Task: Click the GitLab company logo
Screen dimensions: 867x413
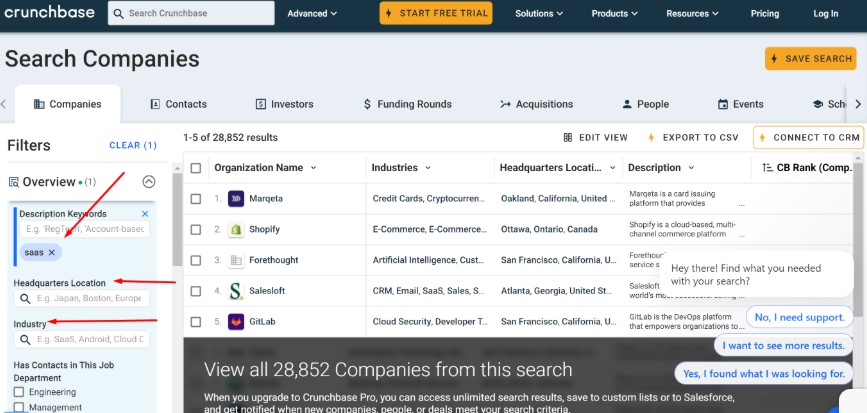Action: point(236,322)
